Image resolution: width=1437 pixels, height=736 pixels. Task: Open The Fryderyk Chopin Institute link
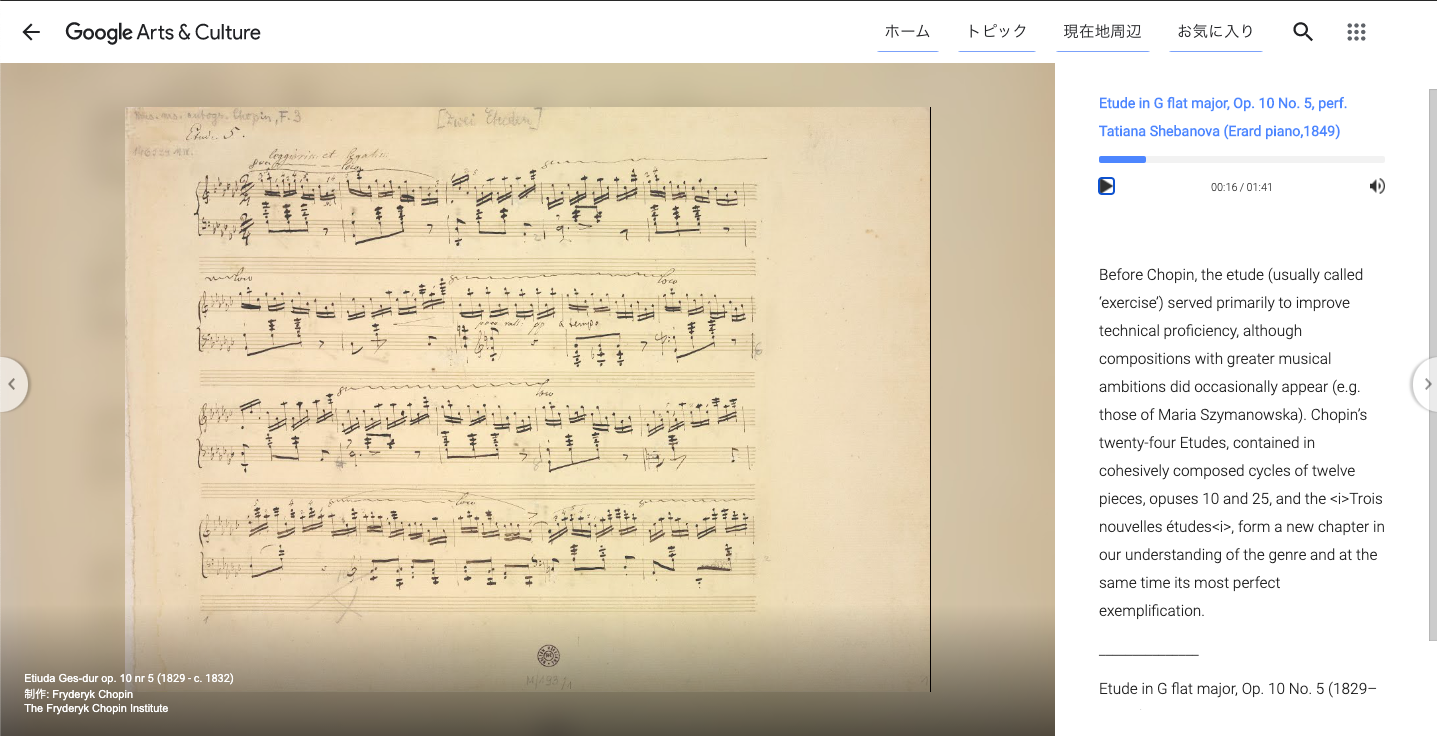pyautogui.click(x=96, y=708)
